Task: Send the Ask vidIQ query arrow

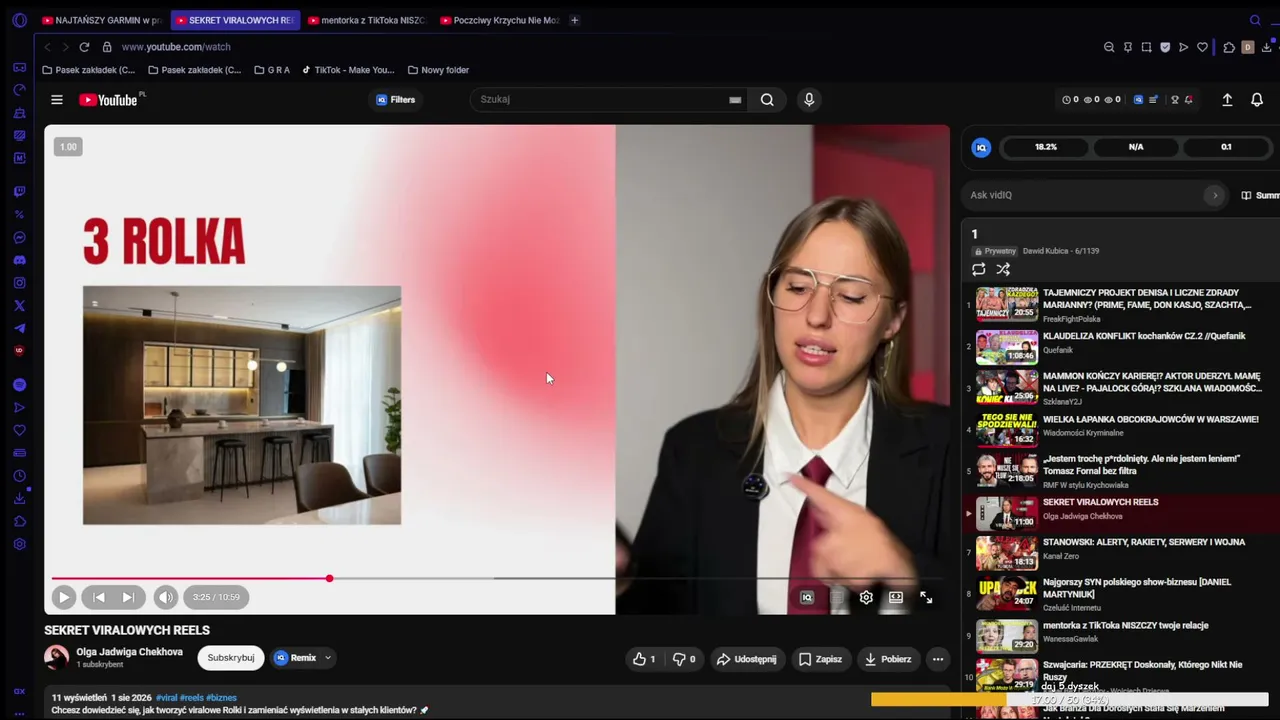Action: coord(1215,195)
